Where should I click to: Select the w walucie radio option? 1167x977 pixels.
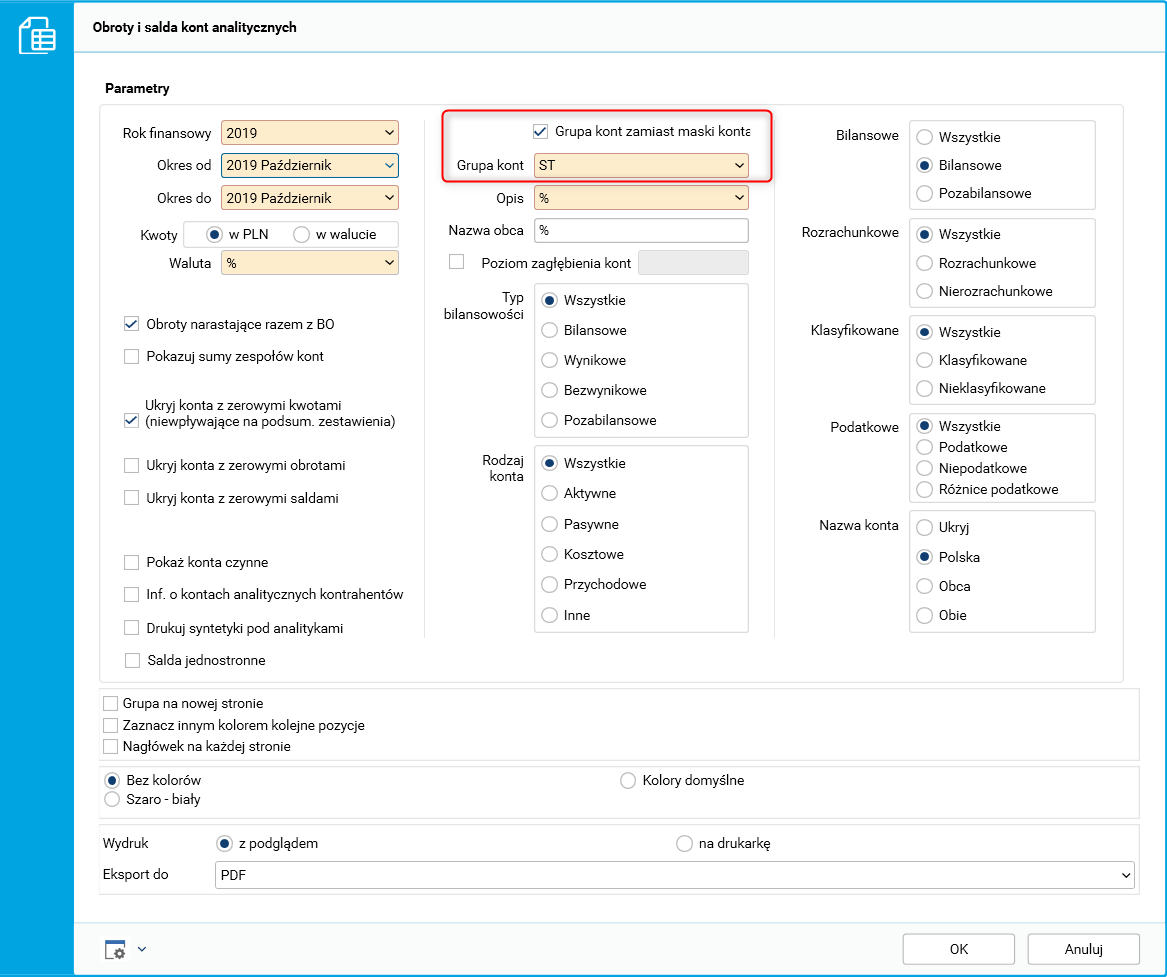(x=302, y=234)
